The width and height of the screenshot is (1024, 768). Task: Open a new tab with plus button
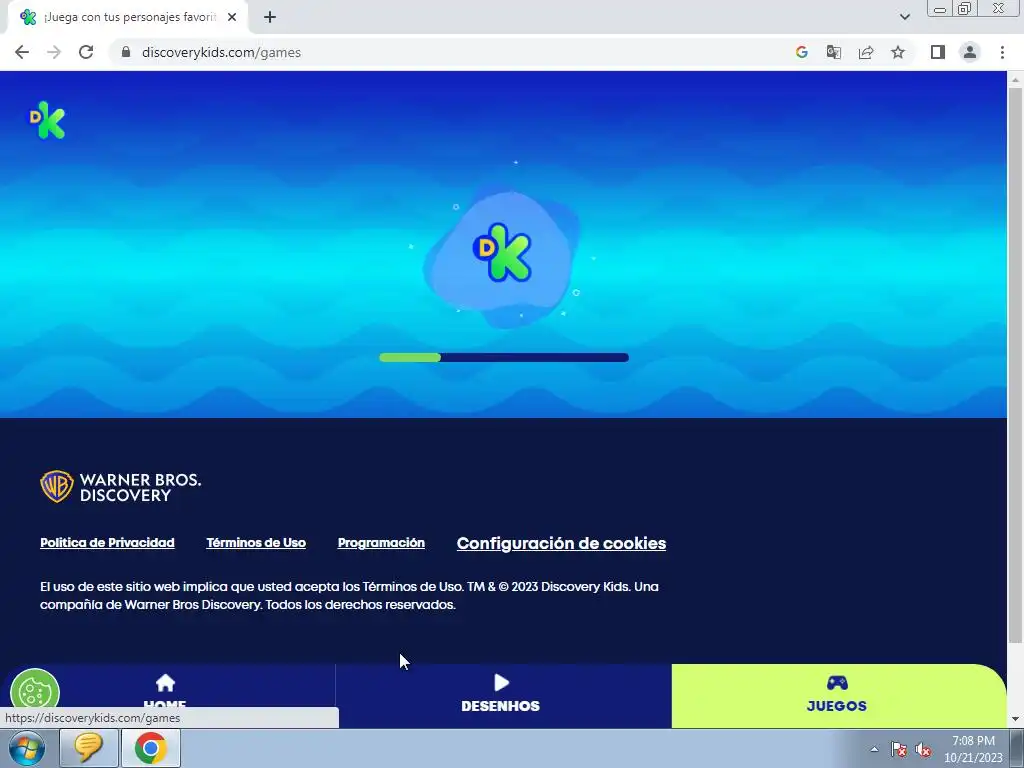[x=270, y=18]
